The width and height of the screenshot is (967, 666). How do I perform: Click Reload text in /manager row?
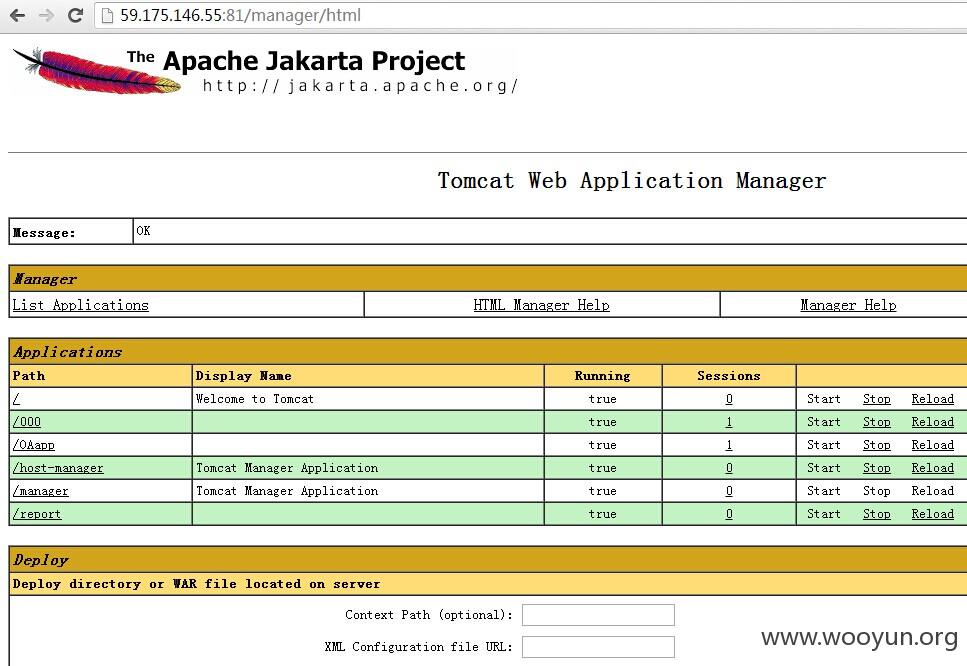932,491
